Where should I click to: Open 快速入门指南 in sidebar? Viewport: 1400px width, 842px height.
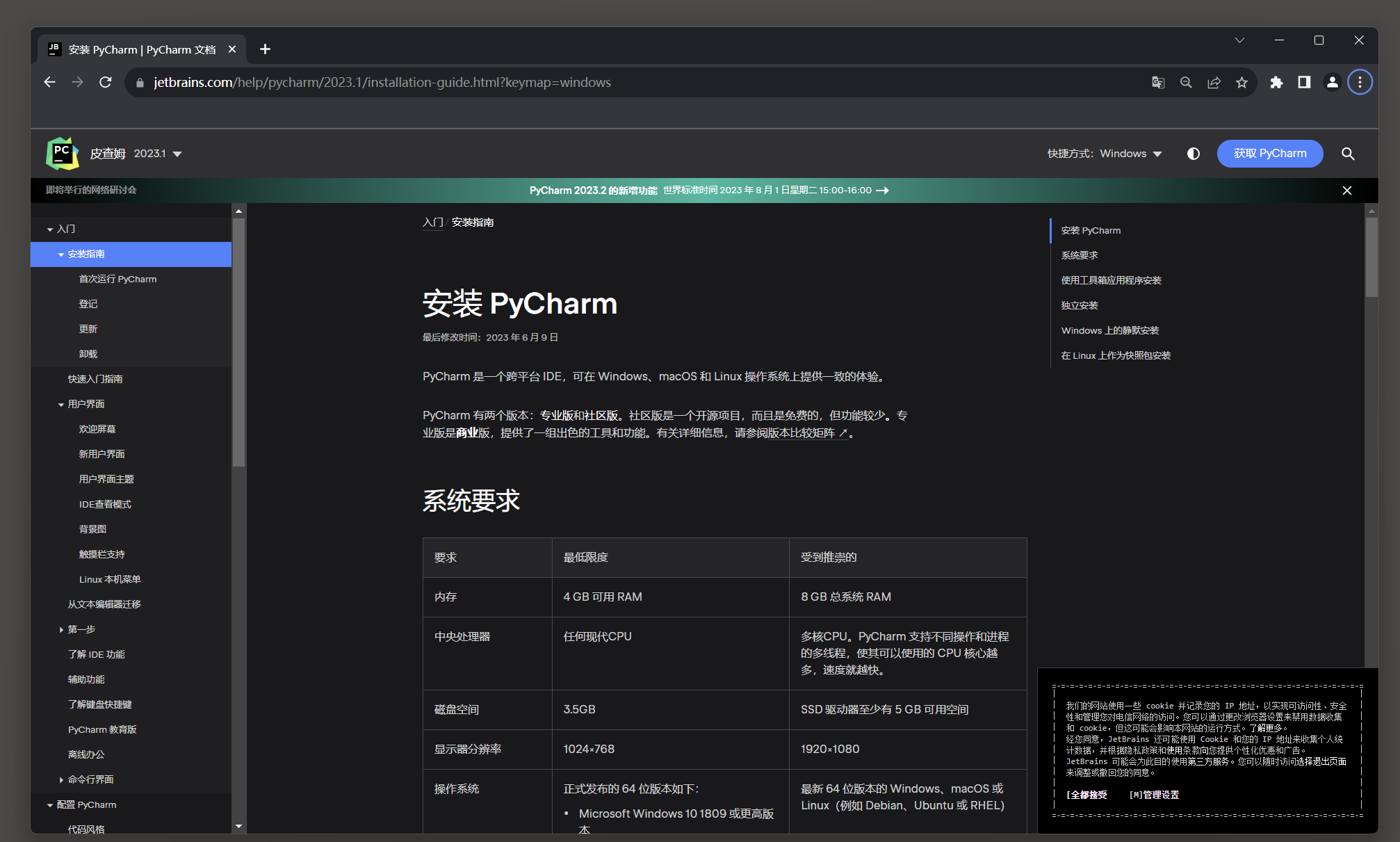95,379
